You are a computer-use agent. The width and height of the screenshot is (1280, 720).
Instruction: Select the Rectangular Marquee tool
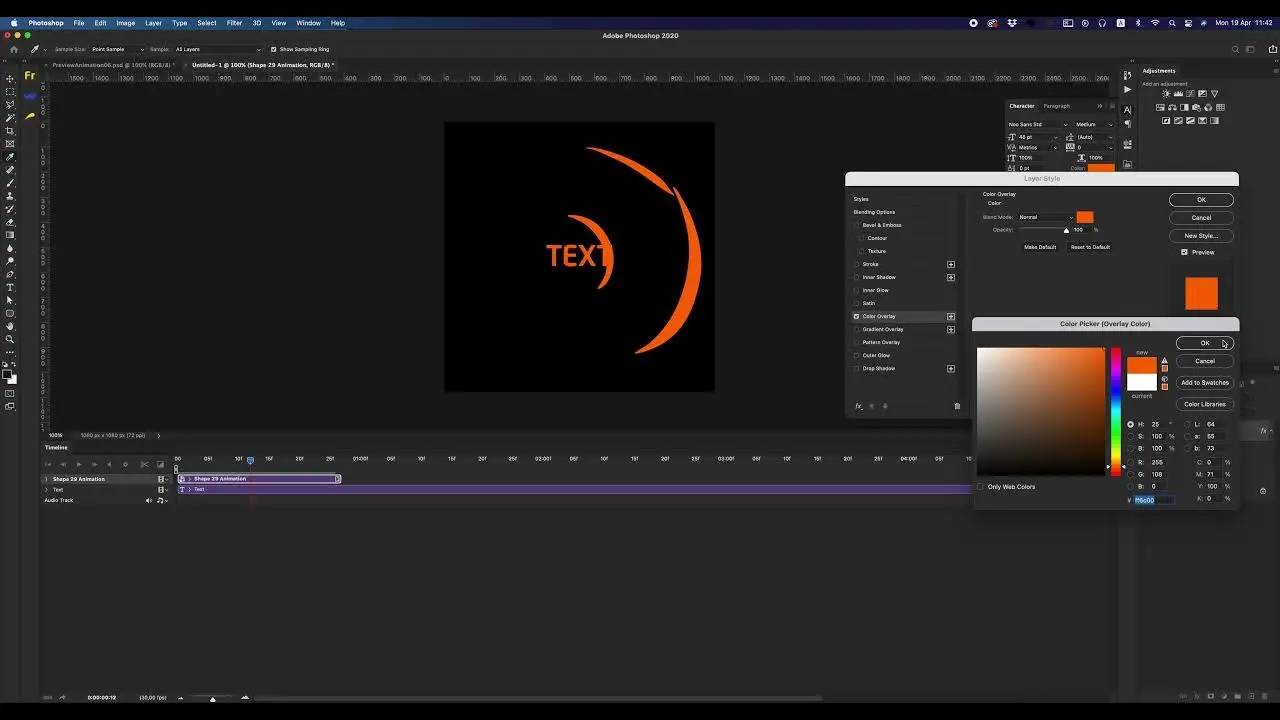click(x=10, y=92)
